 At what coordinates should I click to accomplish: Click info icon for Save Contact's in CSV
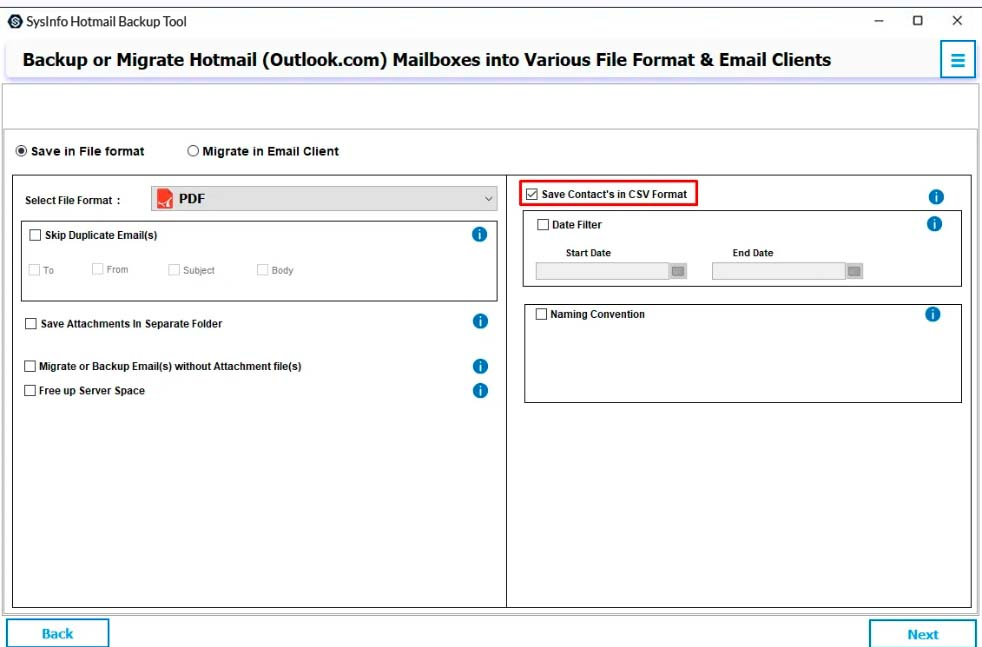tap(936, 197)
